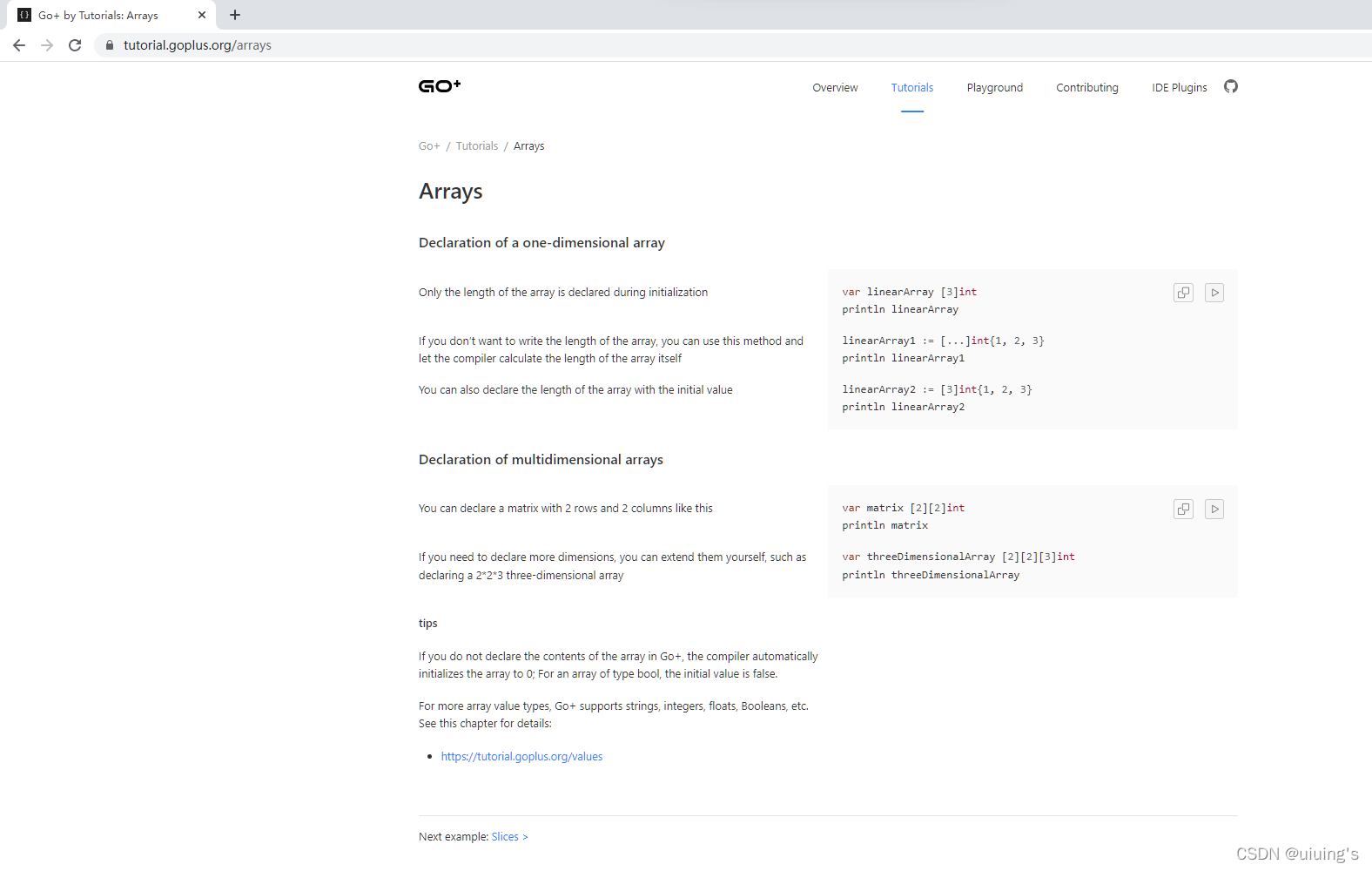This screenshot has width=1372, height=871.
Task: Click the 'Declaration of a one-dimensional array' heading
Action: [541, 243]
